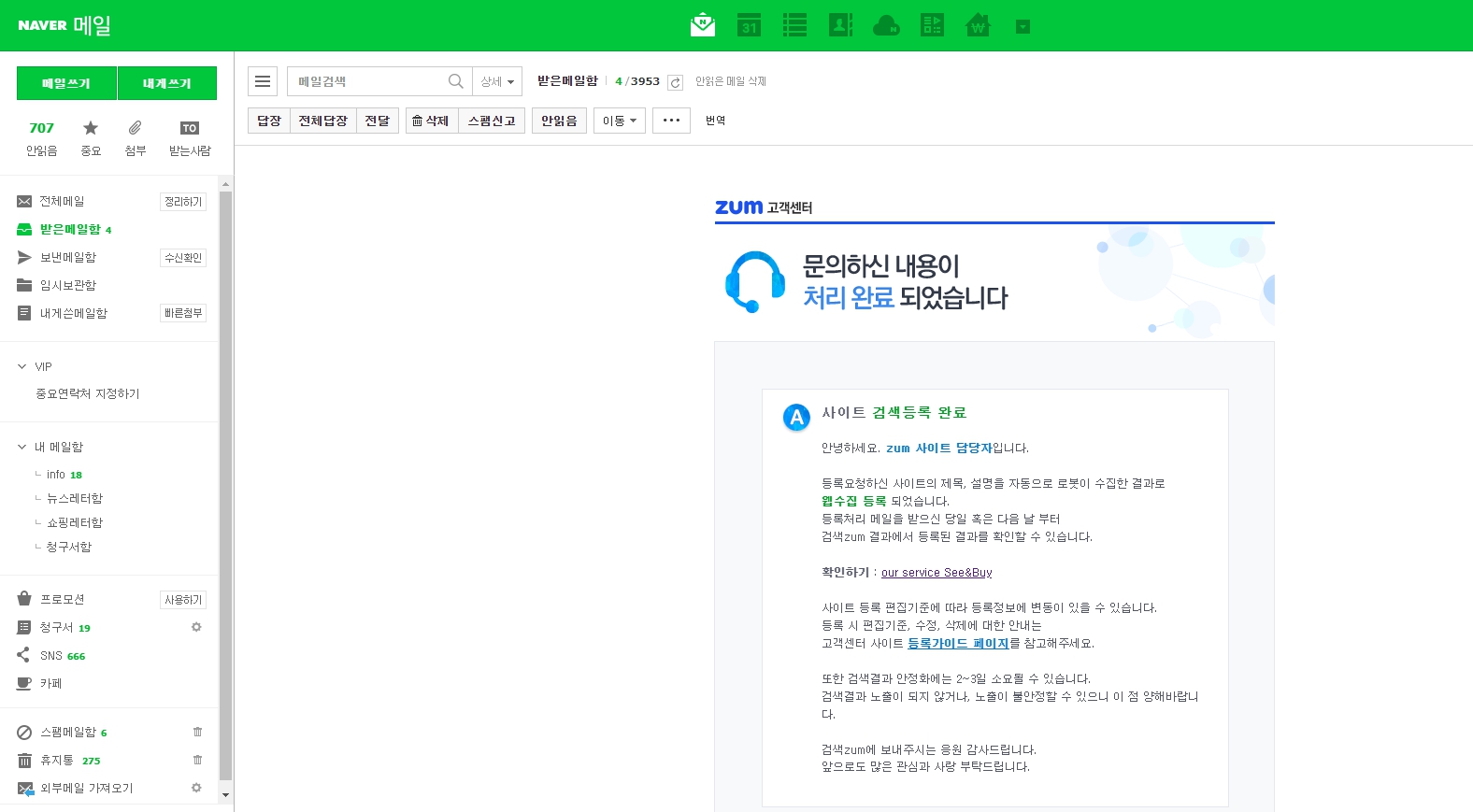Viewport: 1473px width, 812px height.
Task: Empty the 휴지통 with trash icon
Action: [197, 760]
